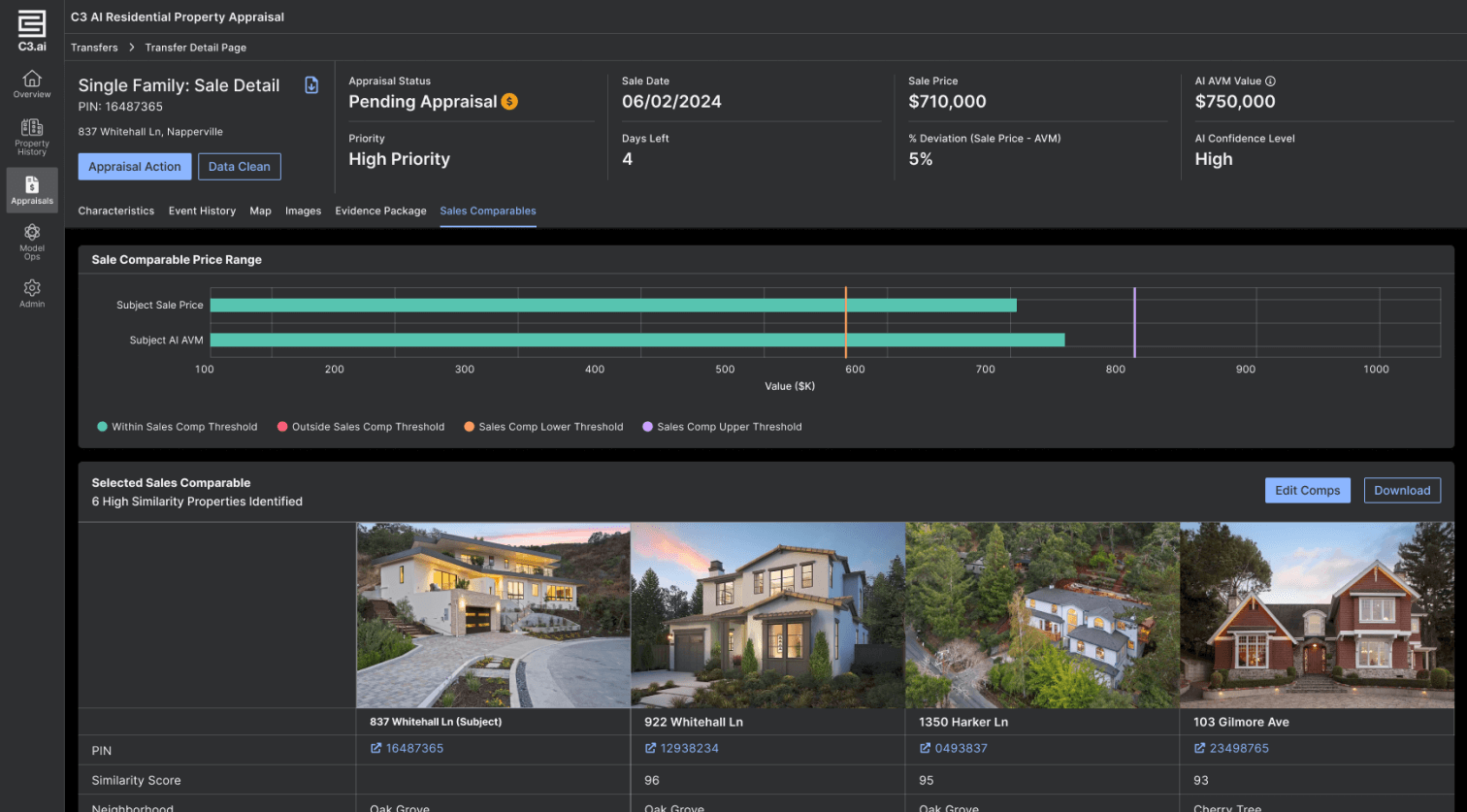This screenshot has height=812, width=1467.
Task: Click address 837 Whitehall Ln, Napperville
Action: point(150,132)
